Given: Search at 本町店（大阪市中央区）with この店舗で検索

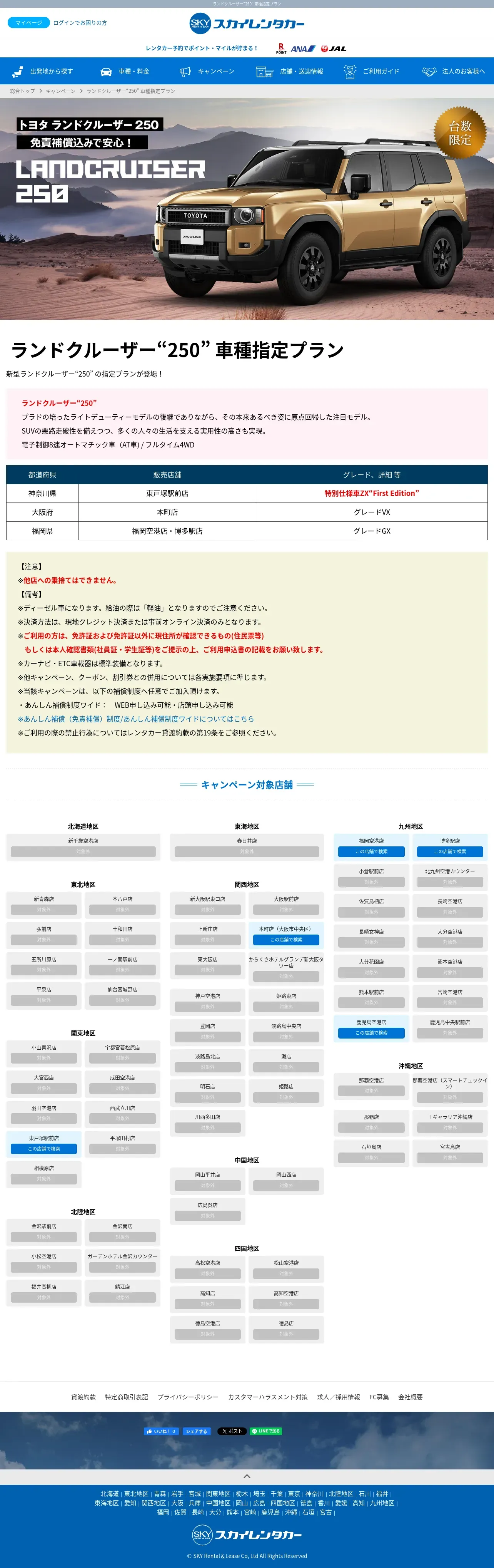Looking at the screenshot, I should click(286, 940).
